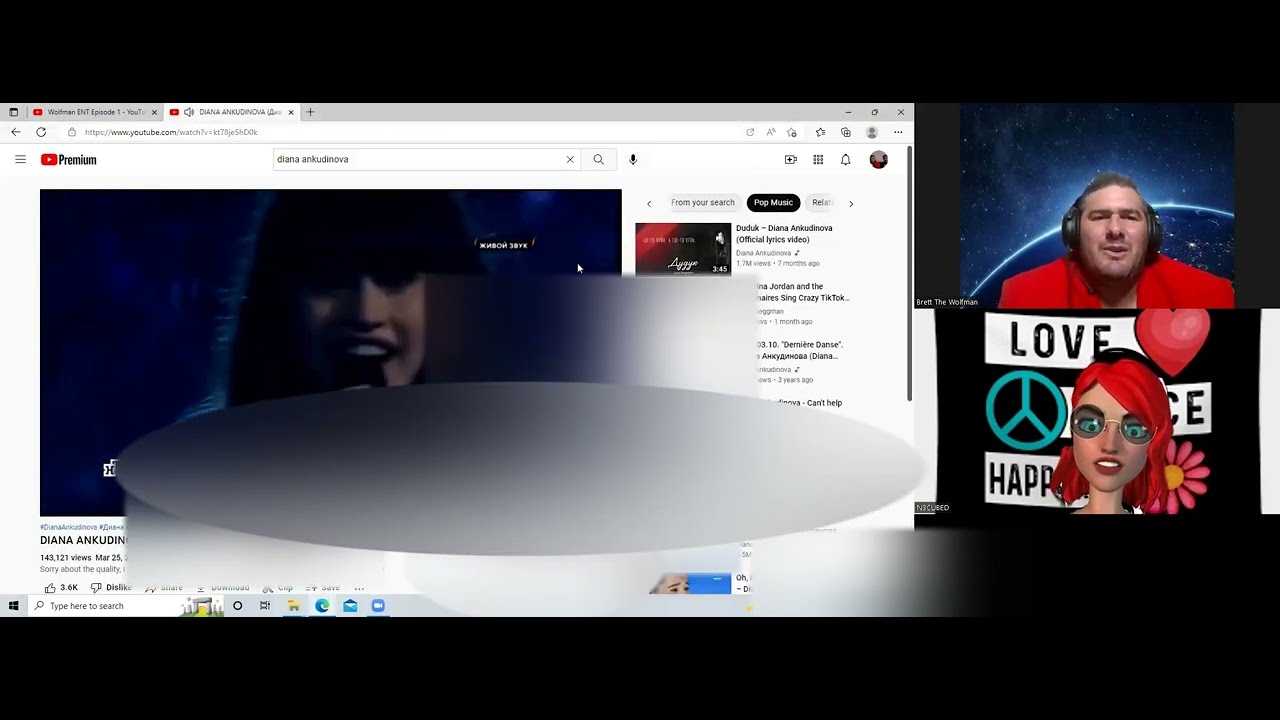
Task: Open the Edge Favorites list
Action: point(820,132)
